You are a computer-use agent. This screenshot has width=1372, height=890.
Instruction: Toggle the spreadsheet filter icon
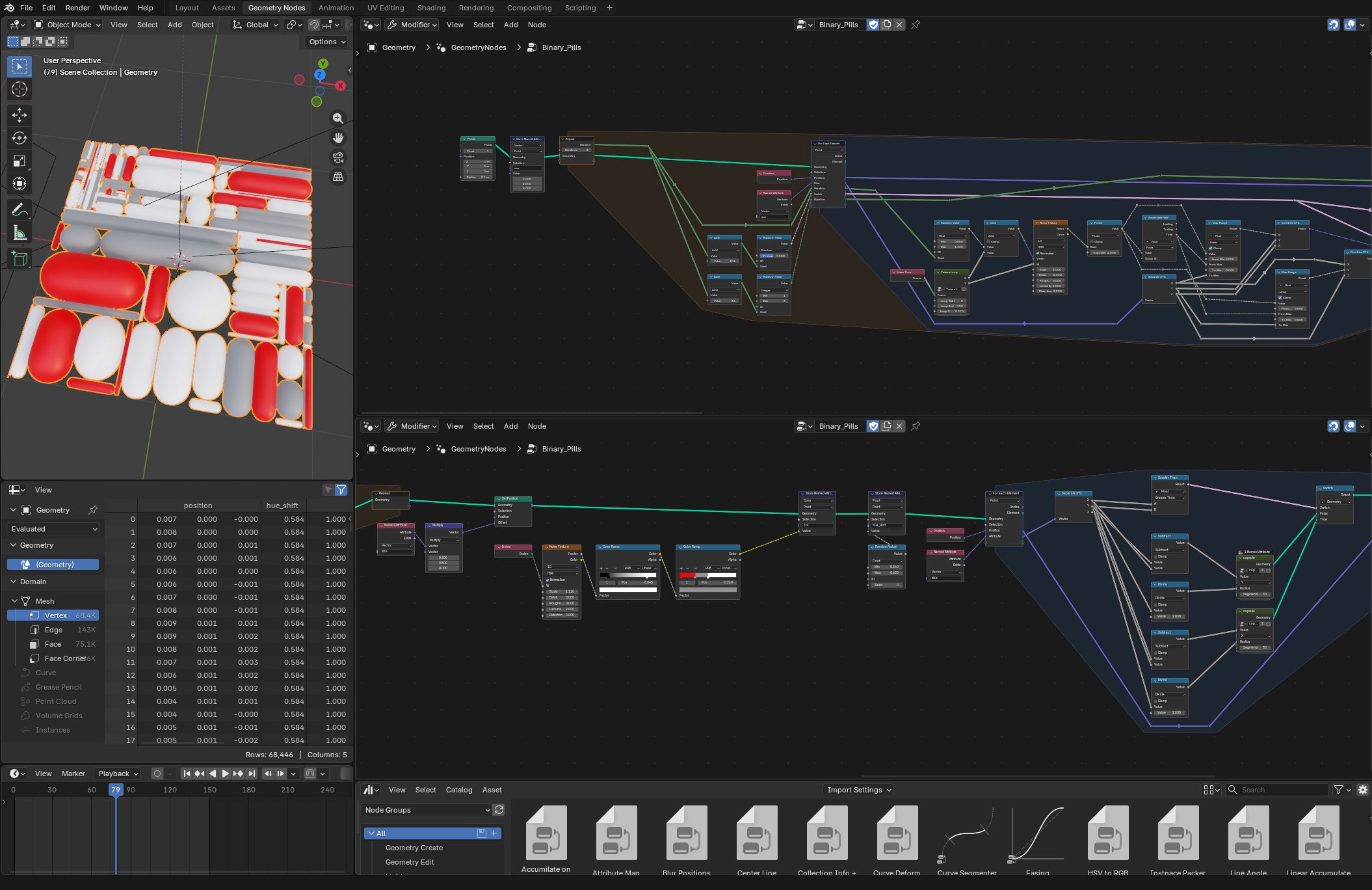341,490
